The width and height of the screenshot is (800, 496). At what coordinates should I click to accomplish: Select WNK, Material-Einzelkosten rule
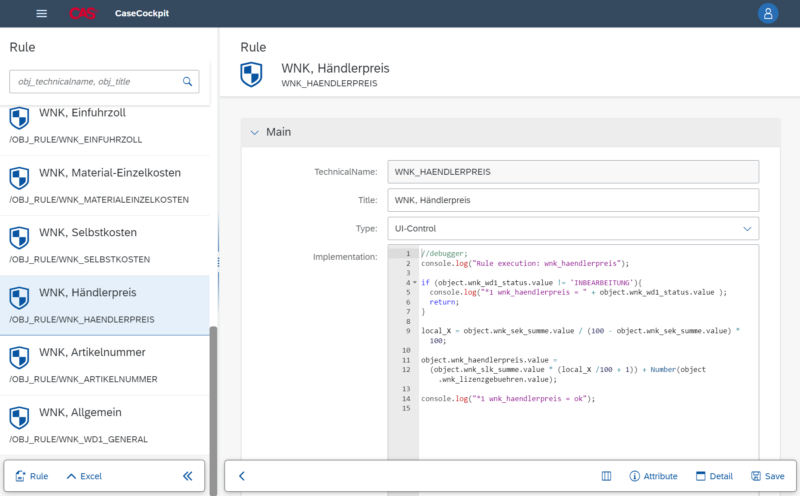pyautogui.click(x=105, y=186)
